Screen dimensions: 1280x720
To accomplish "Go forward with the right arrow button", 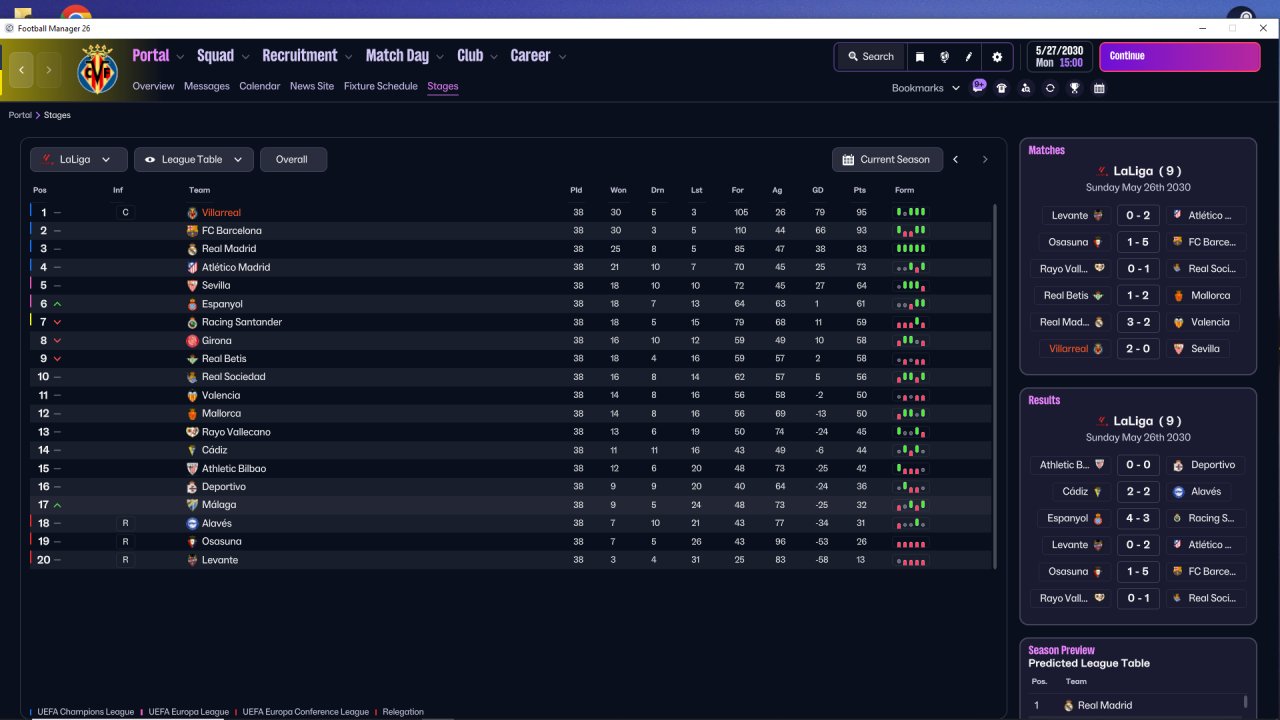I will pos(48,70).
